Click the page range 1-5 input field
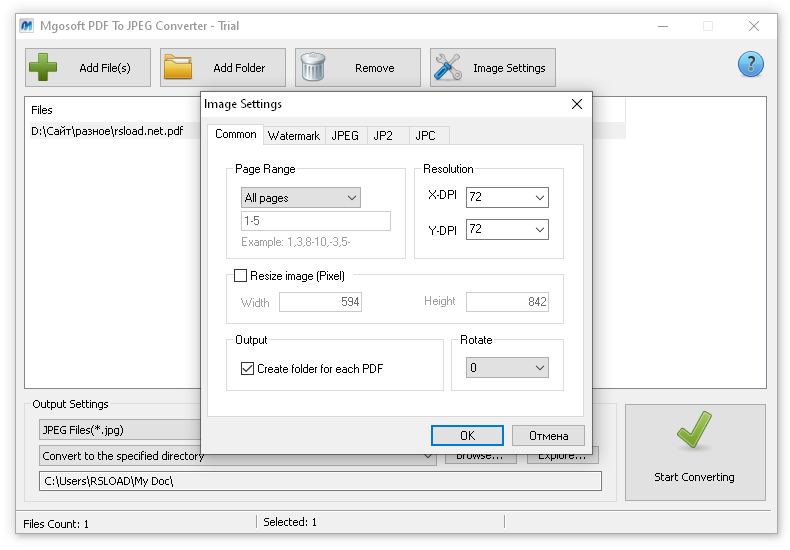Image resolution: width=790 pixels, height=550 pixels. click(316, 221)
